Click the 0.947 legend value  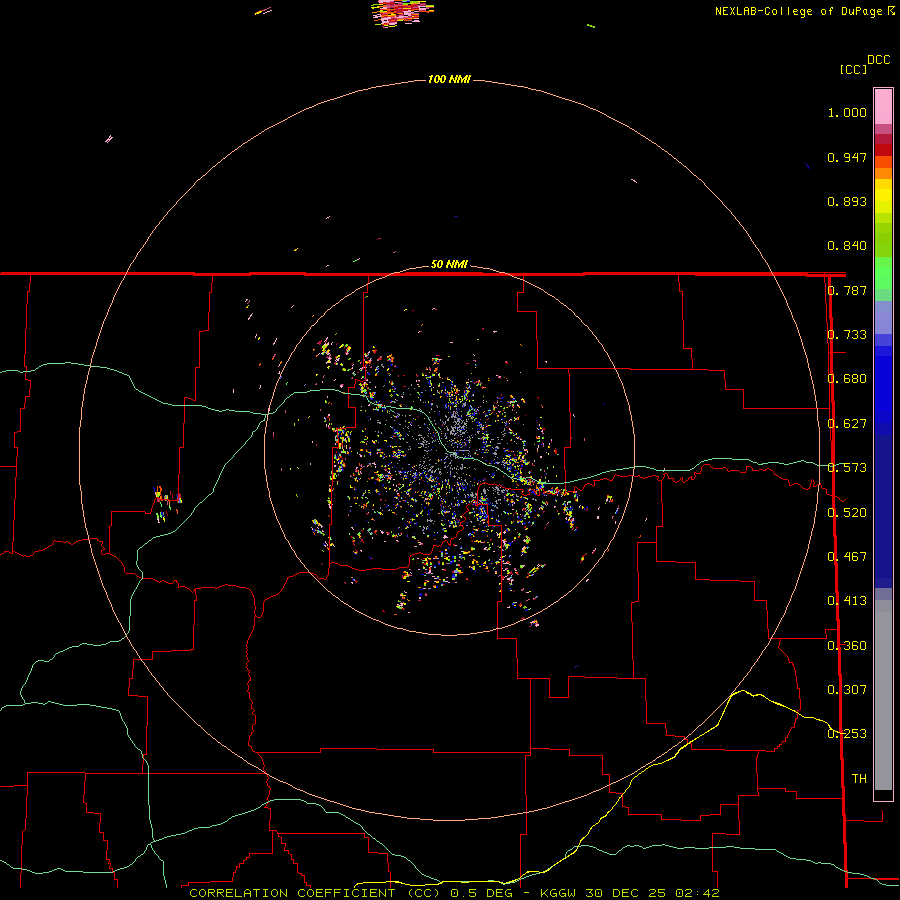pyautogui.click(x=847, y=157)
